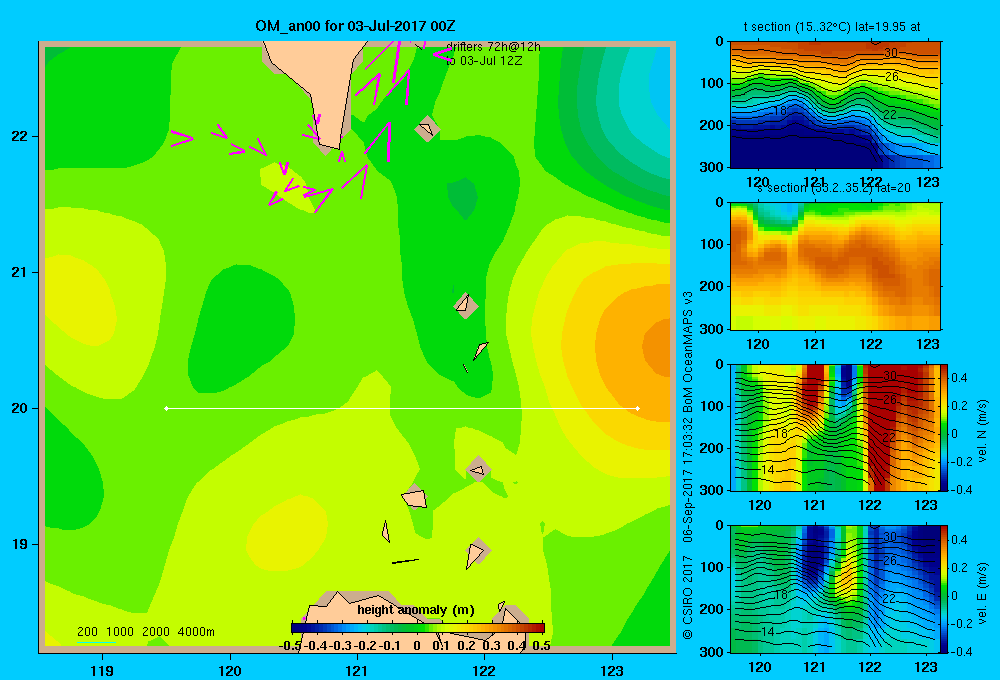The height and width of the screenshot is (680, 1000).
Task: Click the '4000m' depth contour legend entry
Action: pos(196,632)
